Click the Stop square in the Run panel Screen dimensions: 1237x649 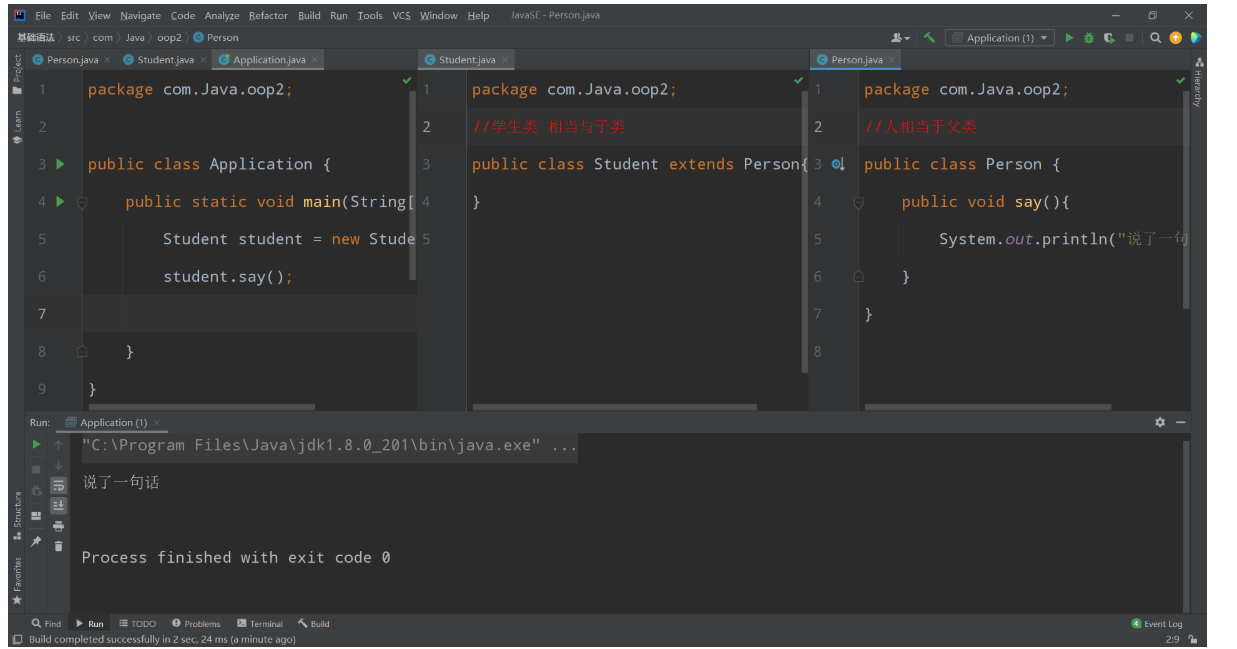36,468
